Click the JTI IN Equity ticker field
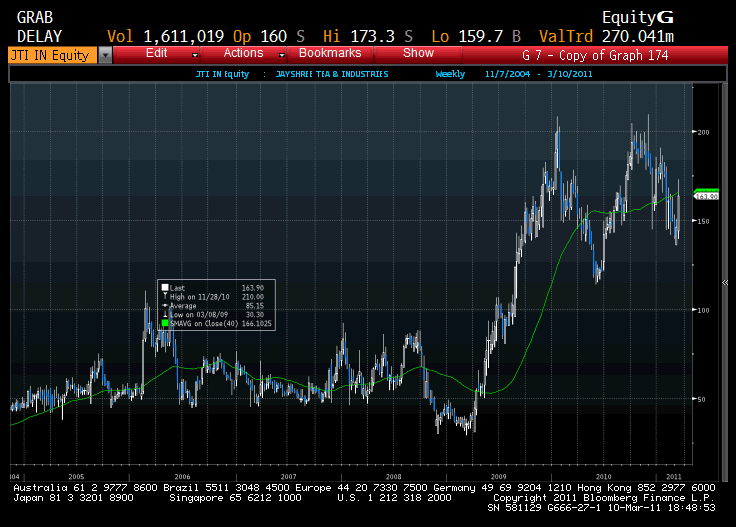Screen dimensions: 736x527 pyautogui.click(x=53, y=55)
